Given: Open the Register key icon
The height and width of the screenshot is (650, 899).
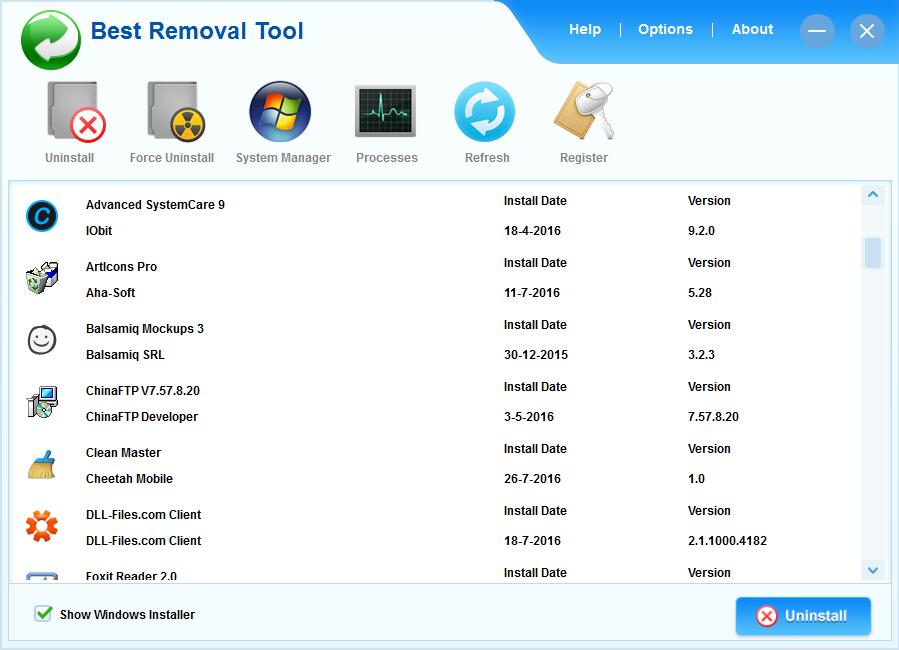Looking at the screenshot, I should tap(585, 111).
